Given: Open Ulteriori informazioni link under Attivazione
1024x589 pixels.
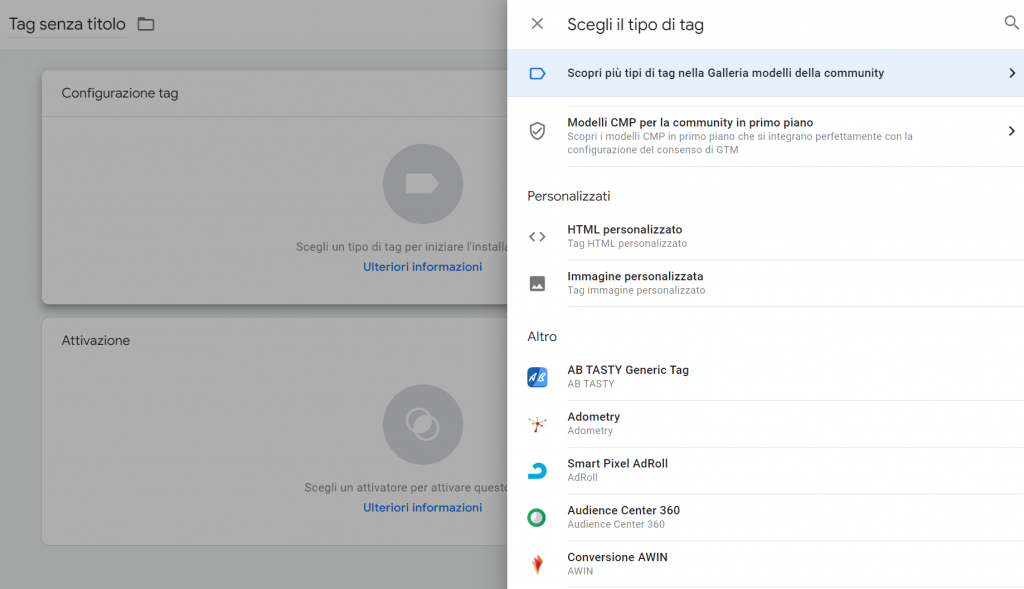Looking at the screenshot, I should (x=423, y=507).
